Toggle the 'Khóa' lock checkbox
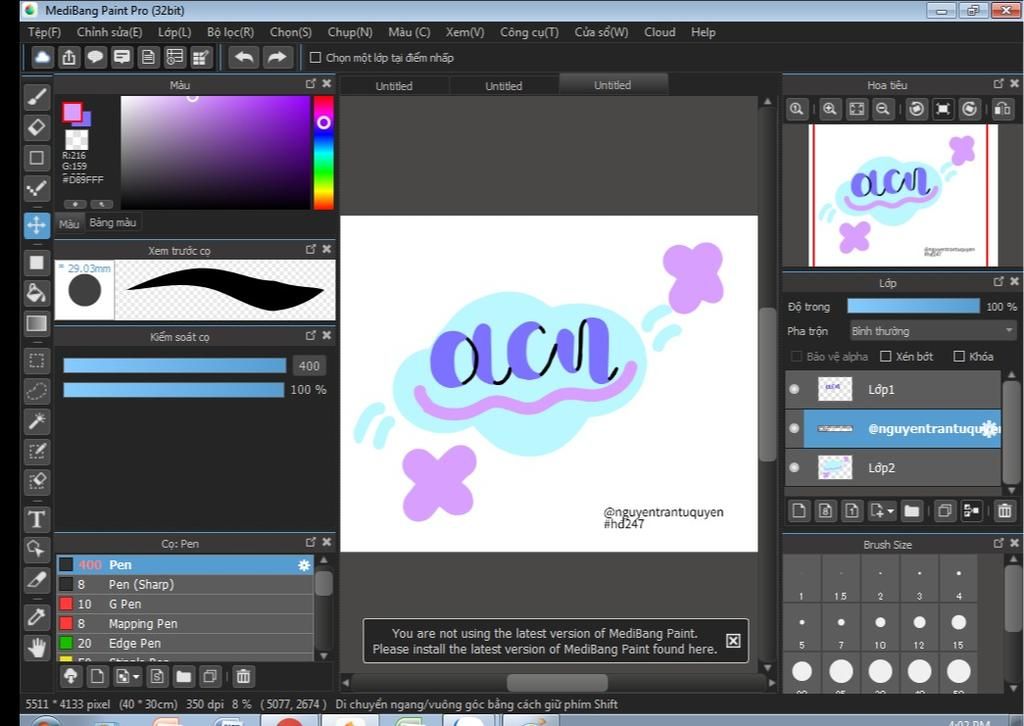The image size is (1024, 726). point(959,356)
